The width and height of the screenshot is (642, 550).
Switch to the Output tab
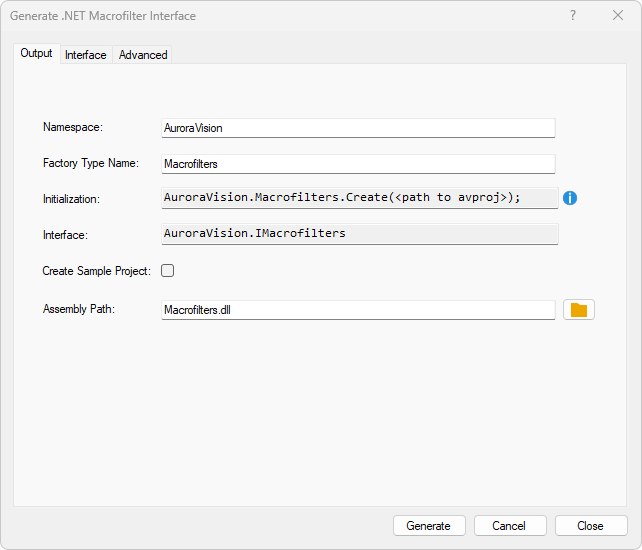pyautogui.click(x=37, y=54)
